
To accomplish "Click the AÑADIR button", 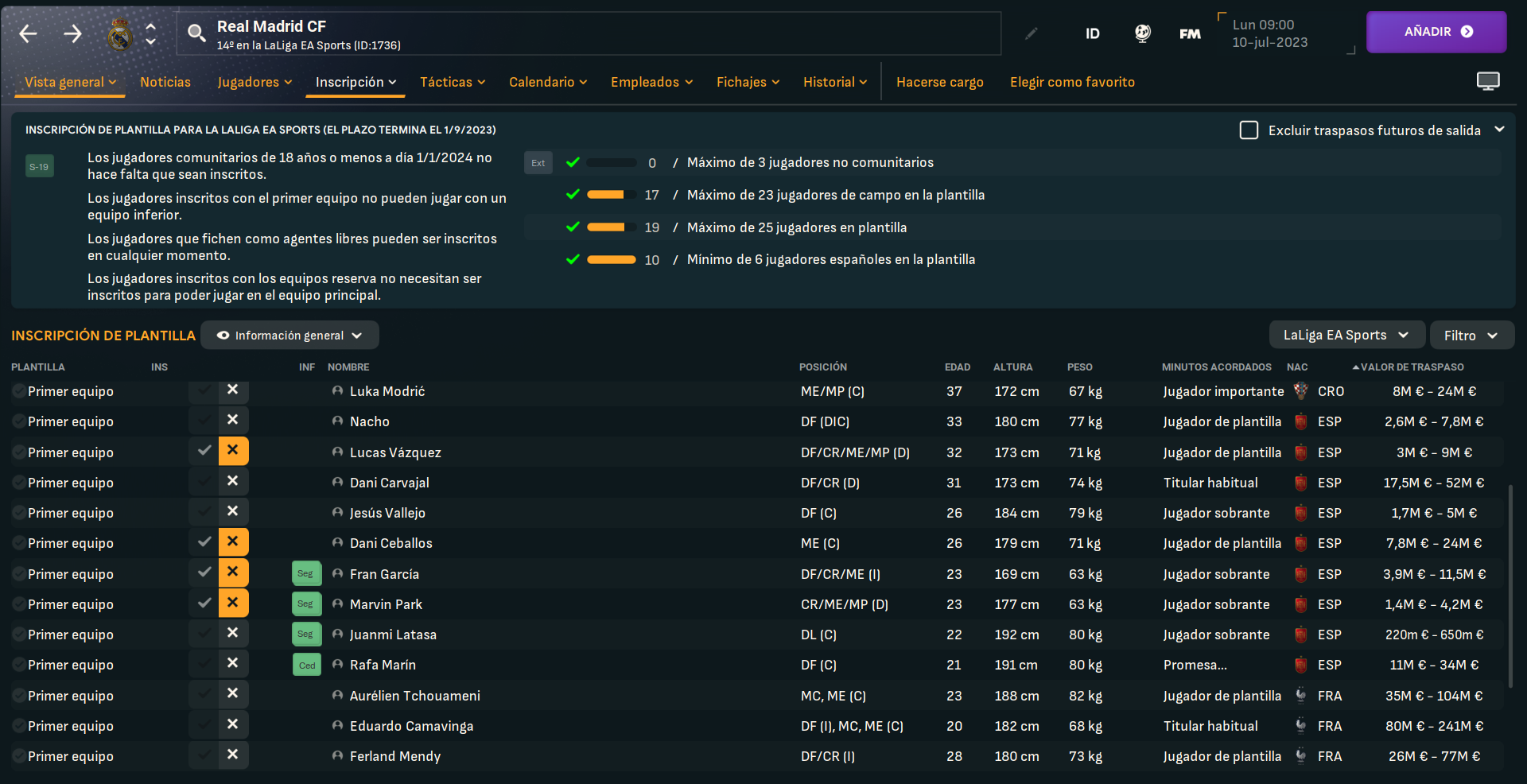I will coord(1436,32).
